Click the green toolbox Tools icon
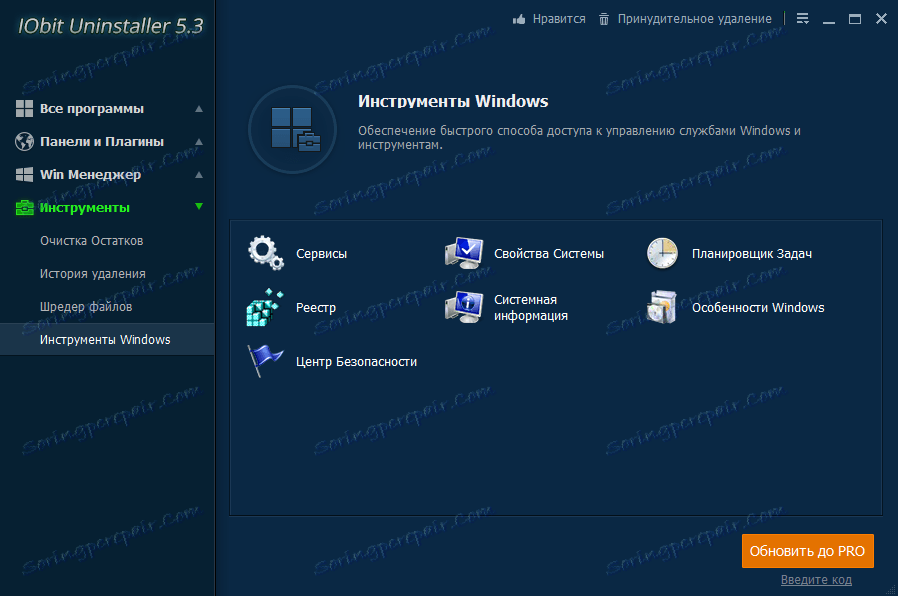Image resolution: width=898 pixels, height=596 pixels. (24, 207)
